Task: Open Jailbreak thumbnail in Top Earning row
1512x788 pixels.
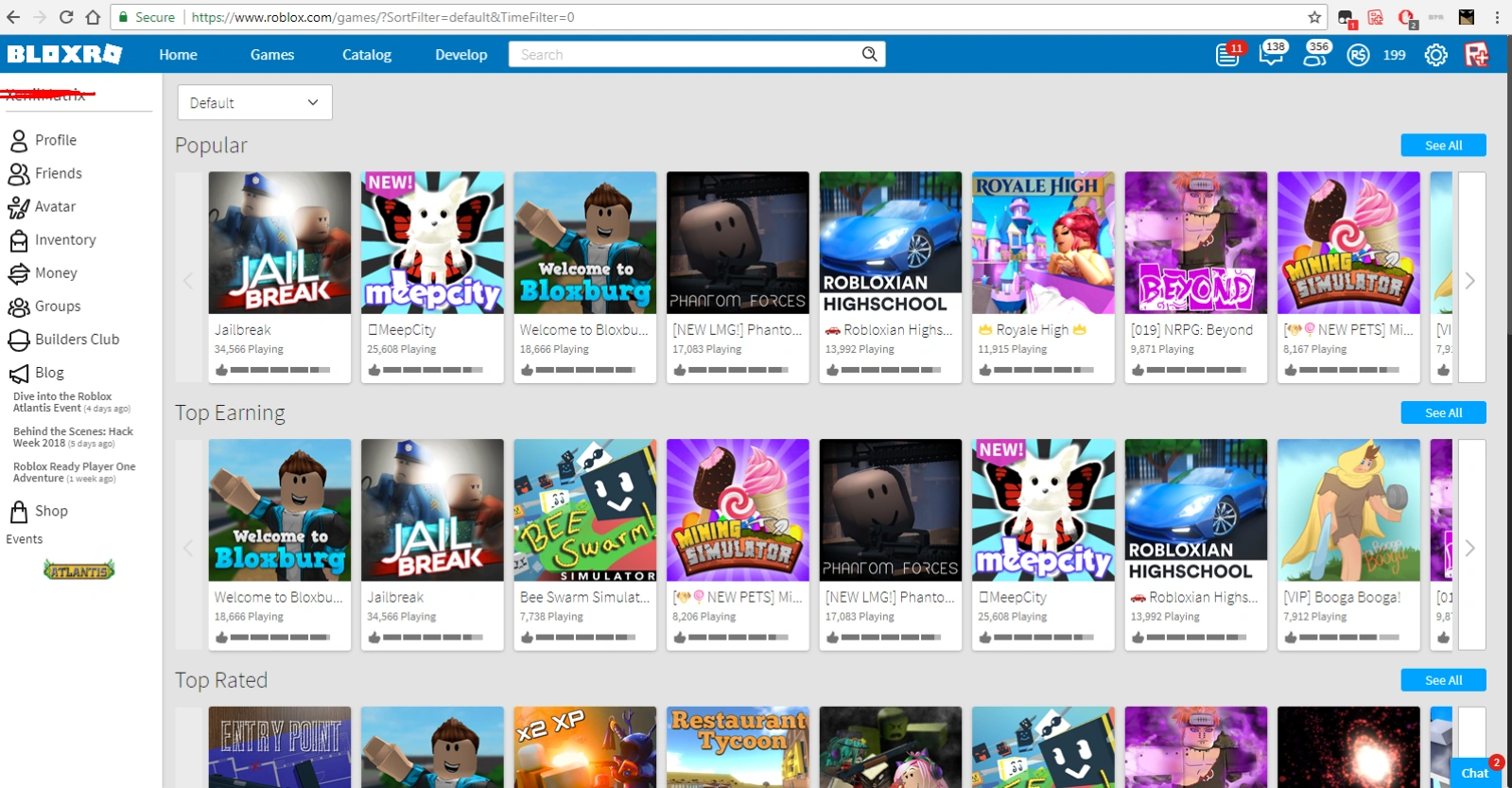Action: (432, 510)
